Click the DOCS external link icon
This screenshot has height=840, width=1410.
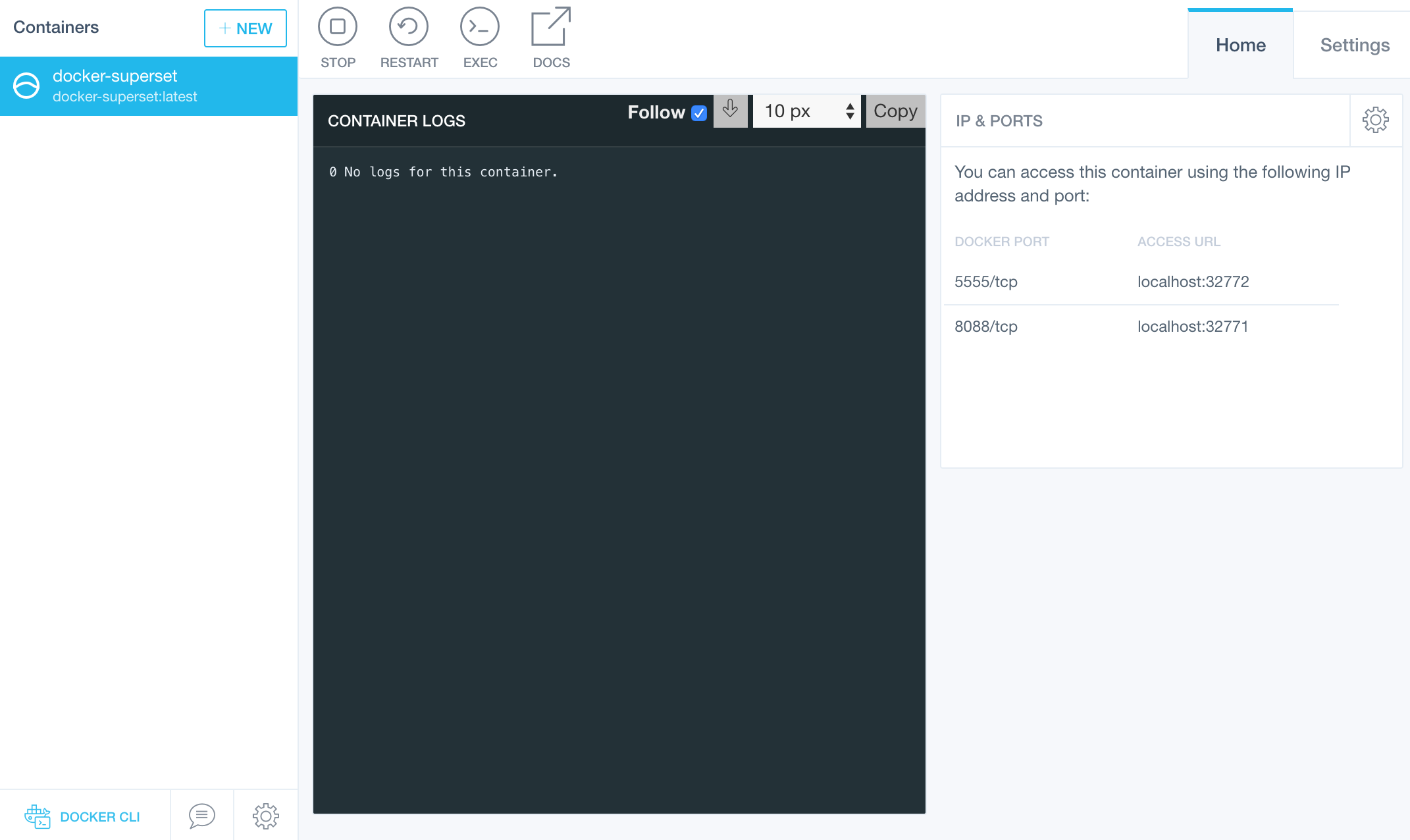[551, 28]
